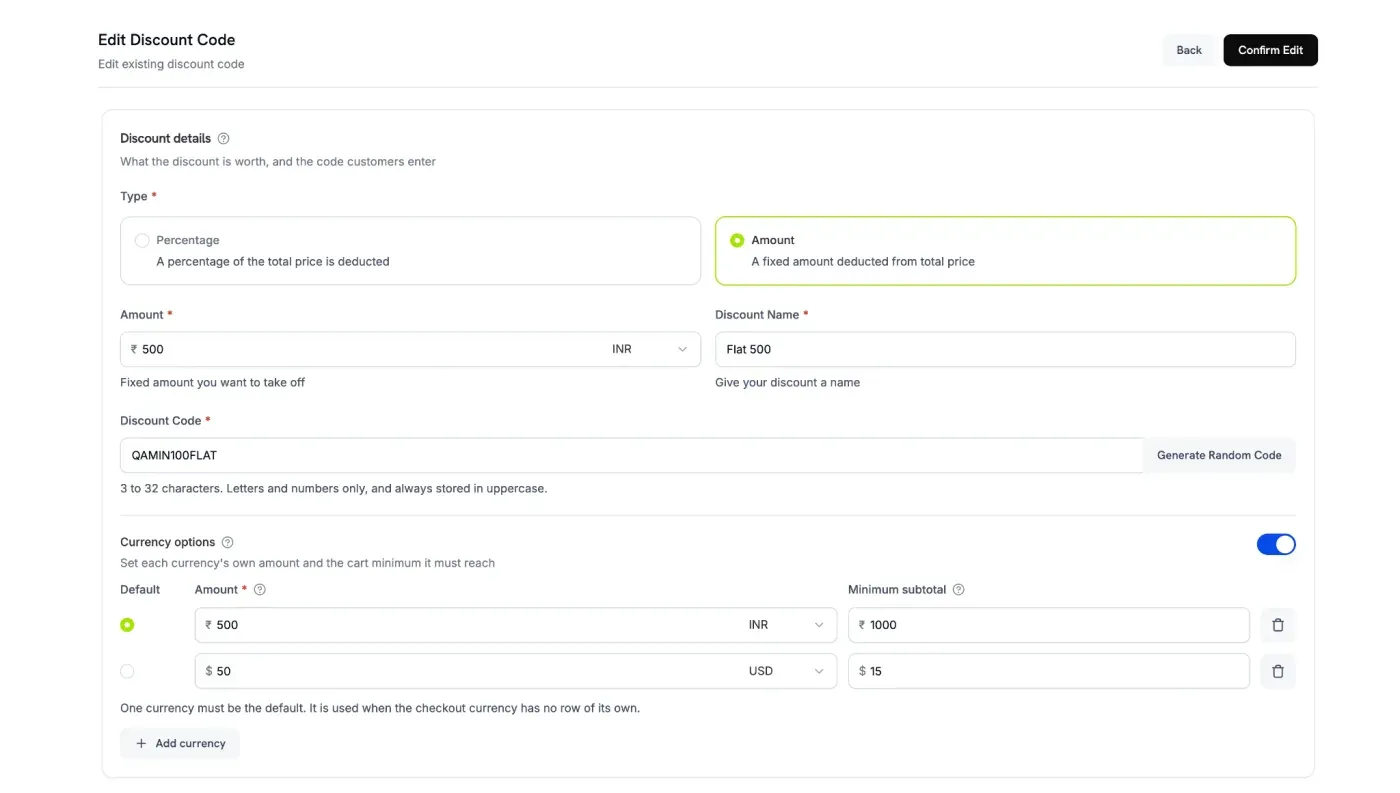Edit the INR row amount field
This screenshot has height=793, width=1400.
[x=467, y=625]
